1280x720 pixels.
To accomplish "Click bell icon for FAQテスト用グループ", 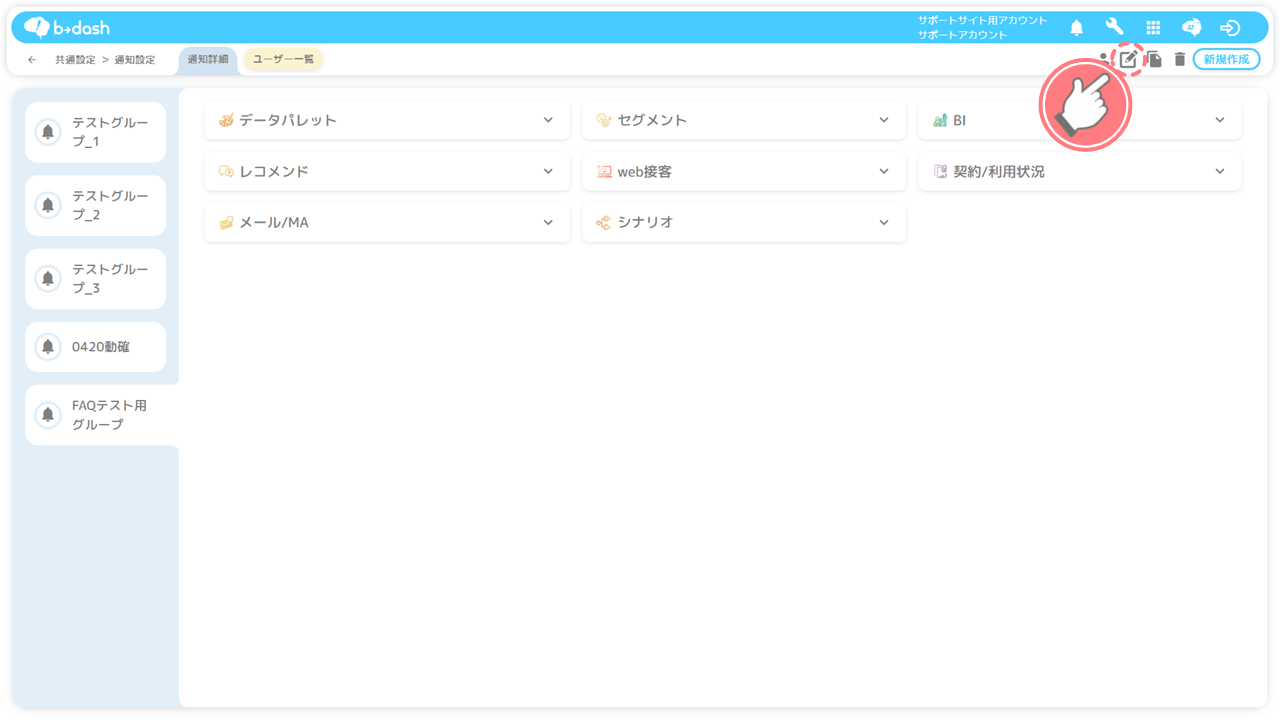I will coord(48,415).
